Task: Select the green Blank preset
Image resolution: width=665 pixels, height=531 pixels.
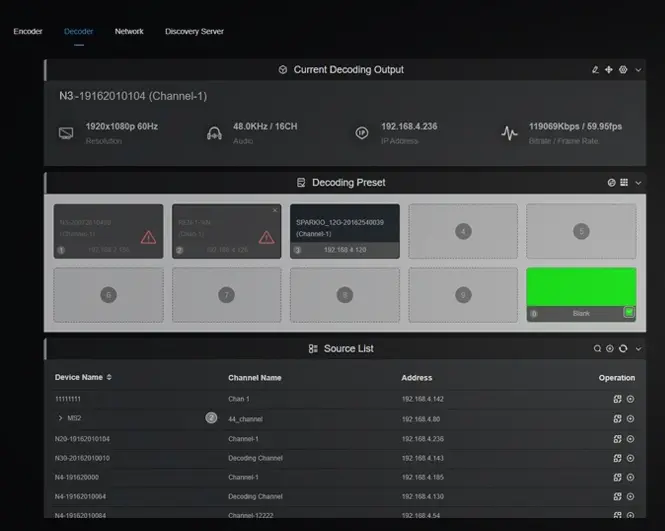Action: click(581, 294)
